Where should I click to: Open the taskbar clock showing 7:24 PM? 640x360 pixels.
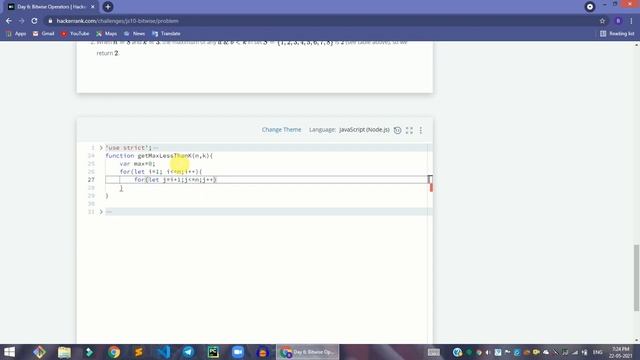pyautogui.click(x=620, y=352)
